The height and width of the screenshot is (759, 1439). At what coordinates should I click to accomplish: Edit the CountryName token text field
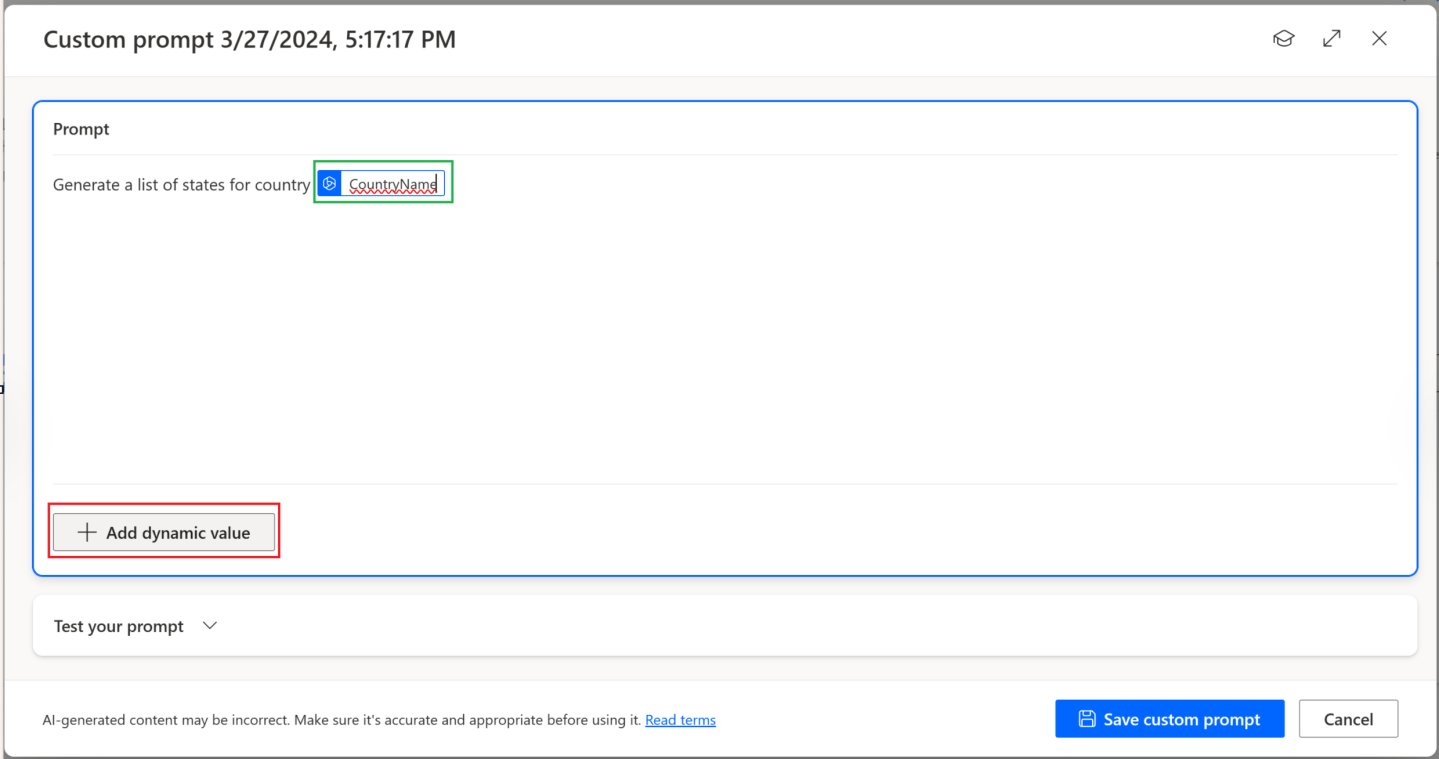click(394, 182)
